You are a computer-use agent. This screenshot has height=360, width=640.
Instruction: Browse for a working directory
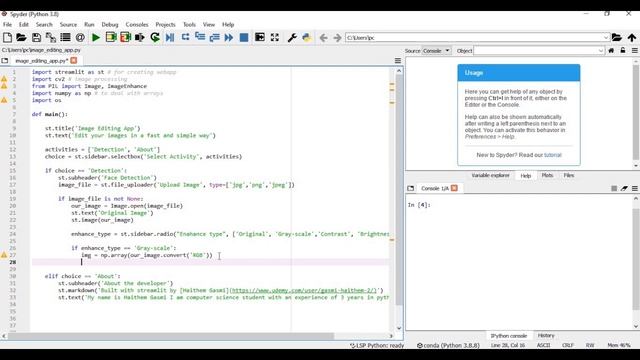(617, 38)
